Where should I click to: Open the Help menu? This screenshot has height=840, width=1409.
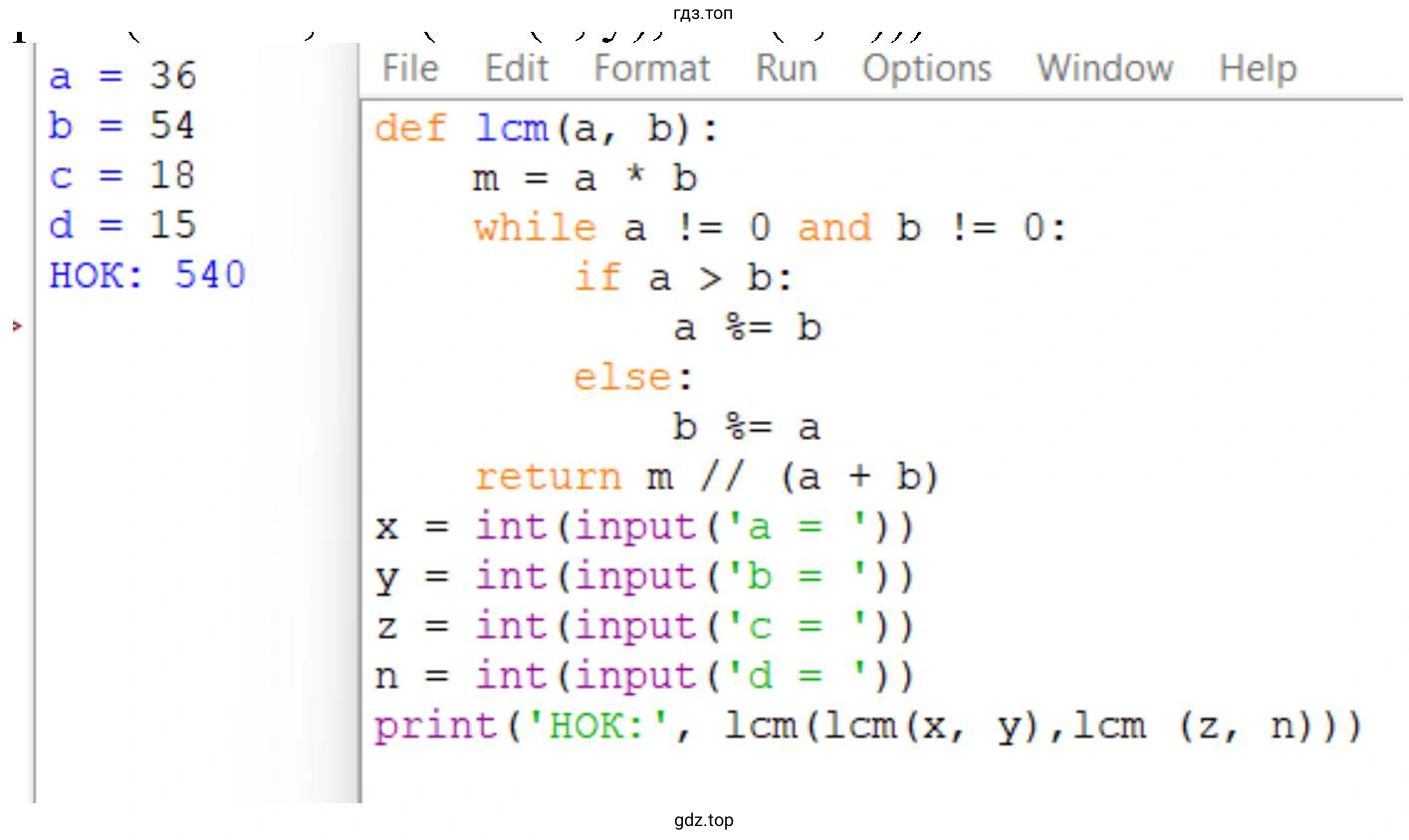pyautogui.click(x=1257, y=69)
